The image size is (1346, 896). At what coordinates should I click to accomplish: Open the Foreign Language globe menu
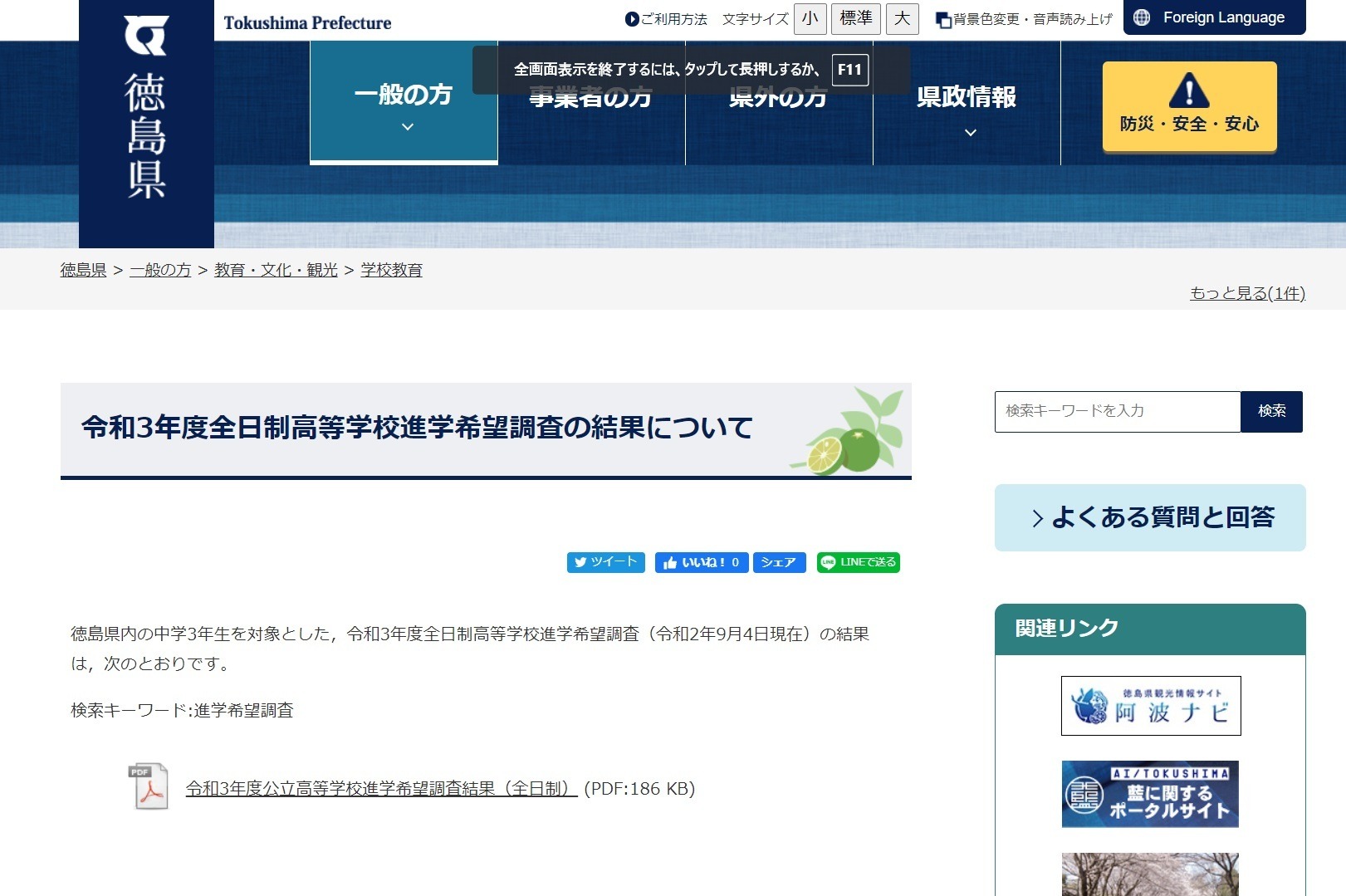[1213, 17]
